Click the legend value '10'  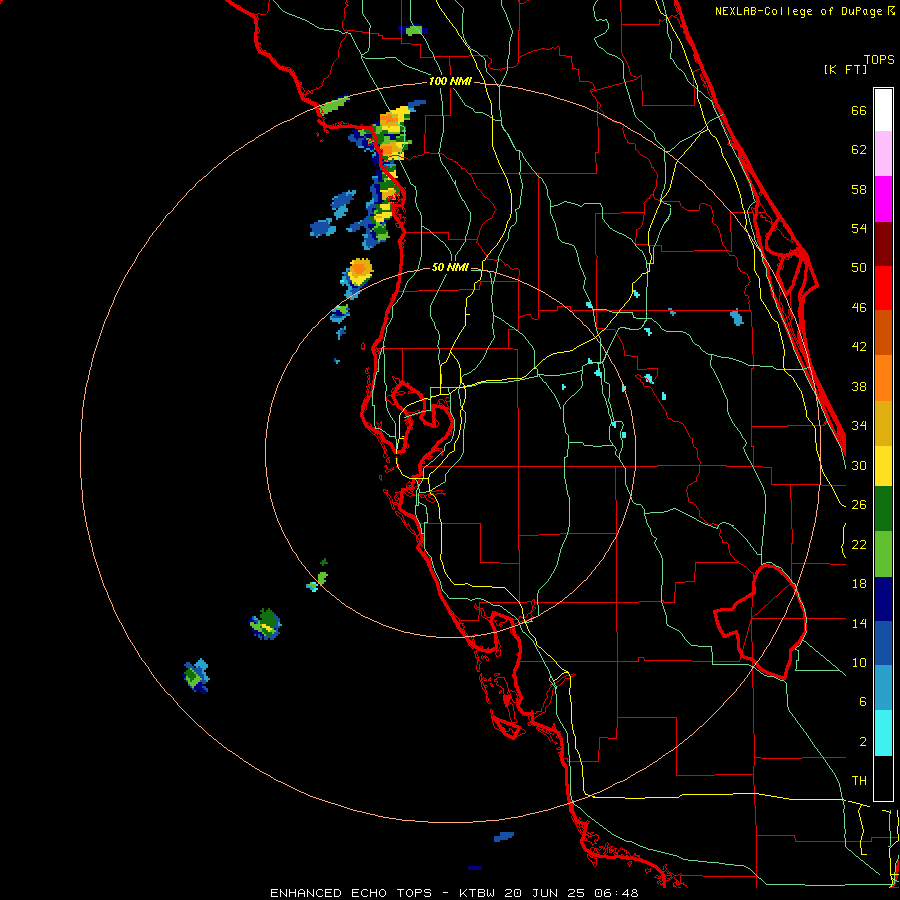coord(859,663)
